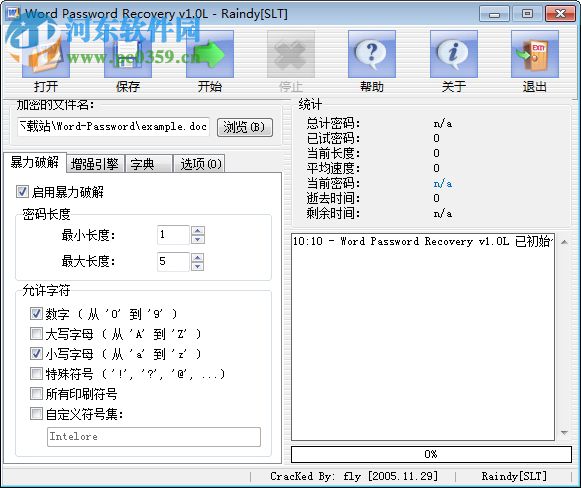Viewport: 581px width, 488px height.
Task: Click the 打开 (Open) toolbar icon
Action: [x=46, y=54]
